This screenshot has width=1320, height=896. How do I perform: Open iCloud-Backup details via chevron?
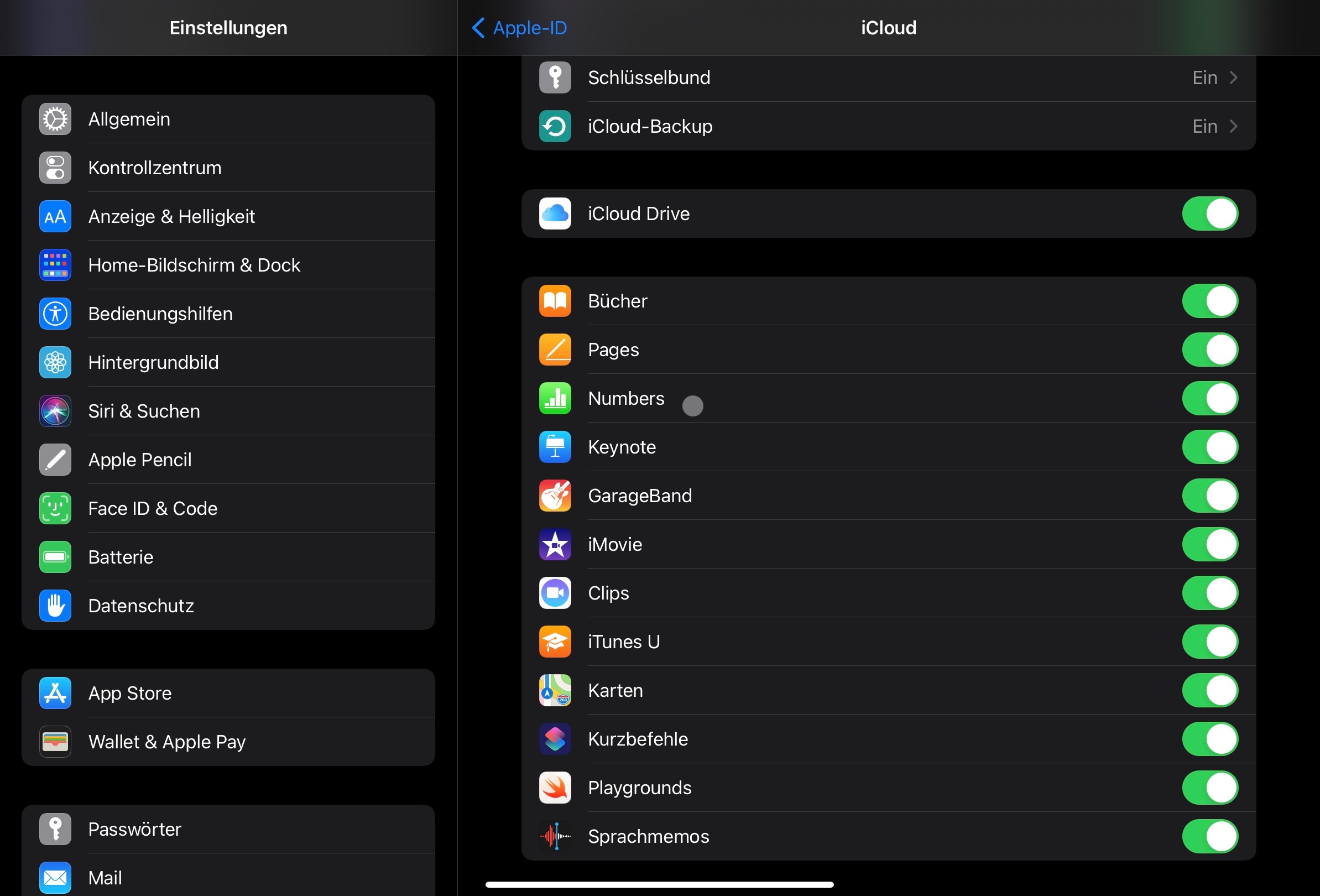coord(1233,126)
